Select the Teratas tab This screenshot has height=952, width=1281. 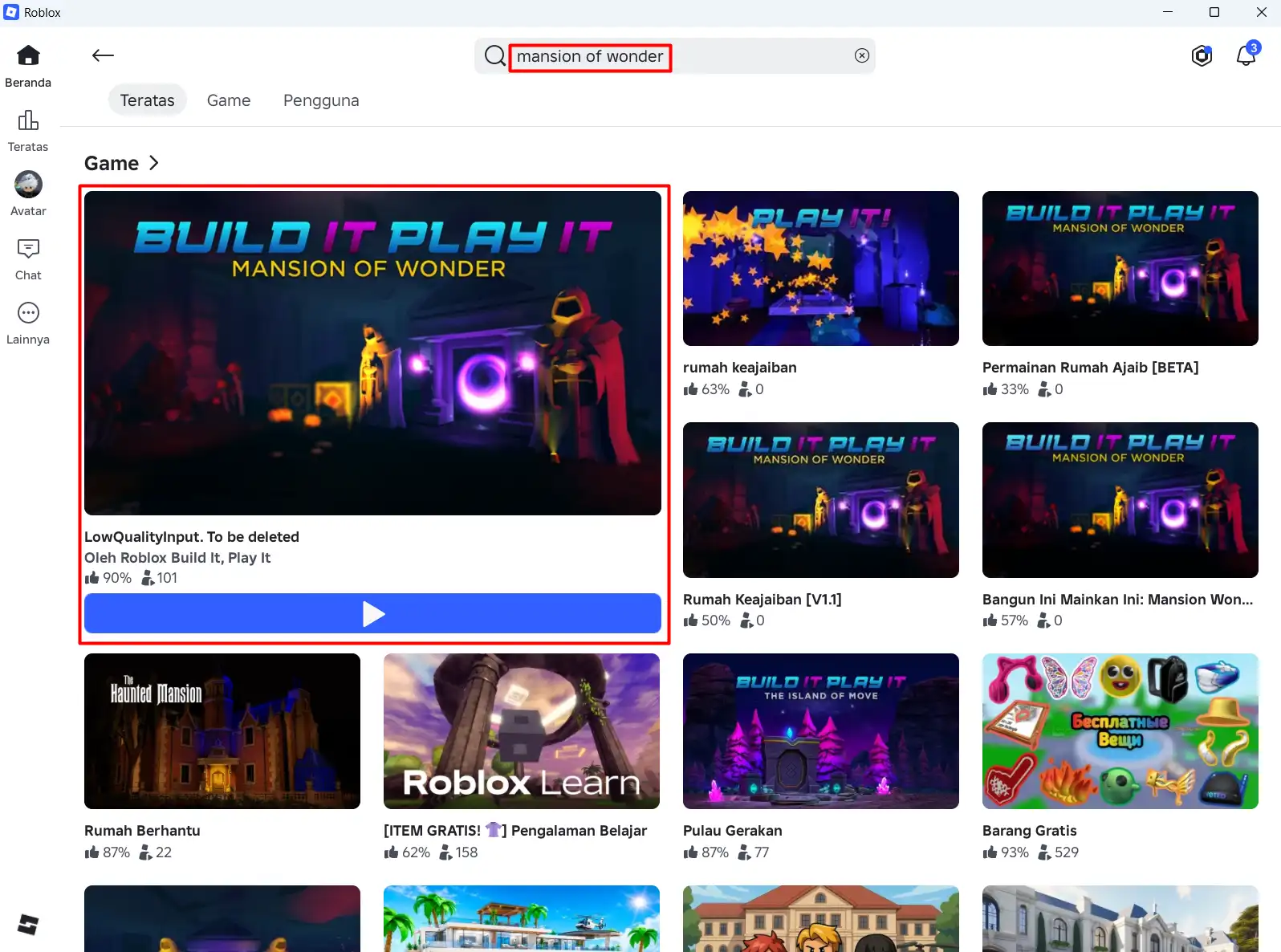[148, 100]
